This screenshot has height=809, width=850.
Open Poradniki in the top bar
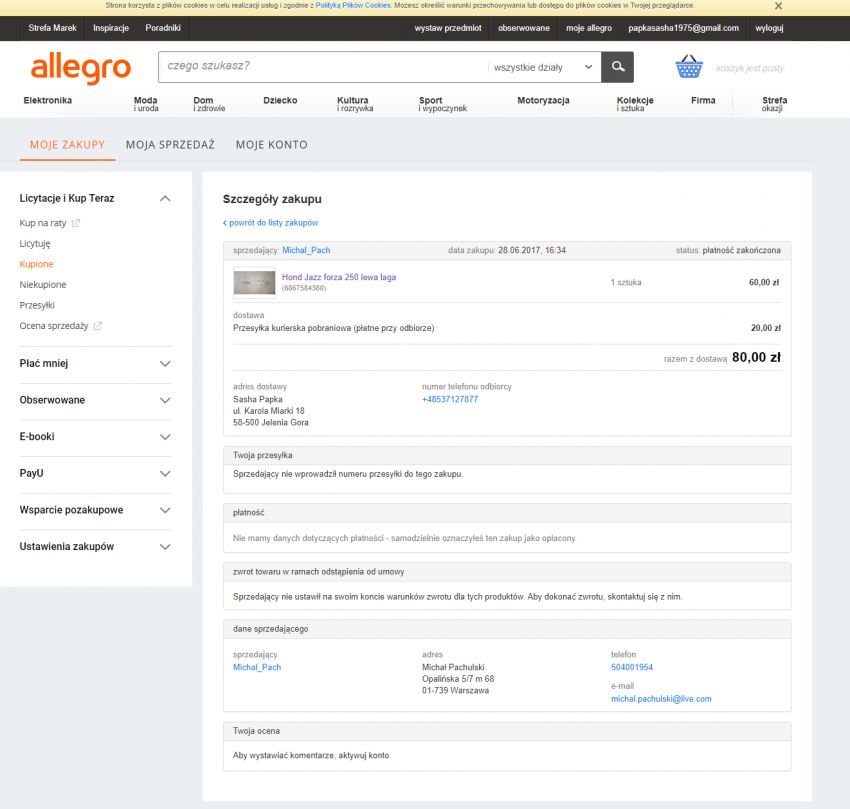click(163, 28)
